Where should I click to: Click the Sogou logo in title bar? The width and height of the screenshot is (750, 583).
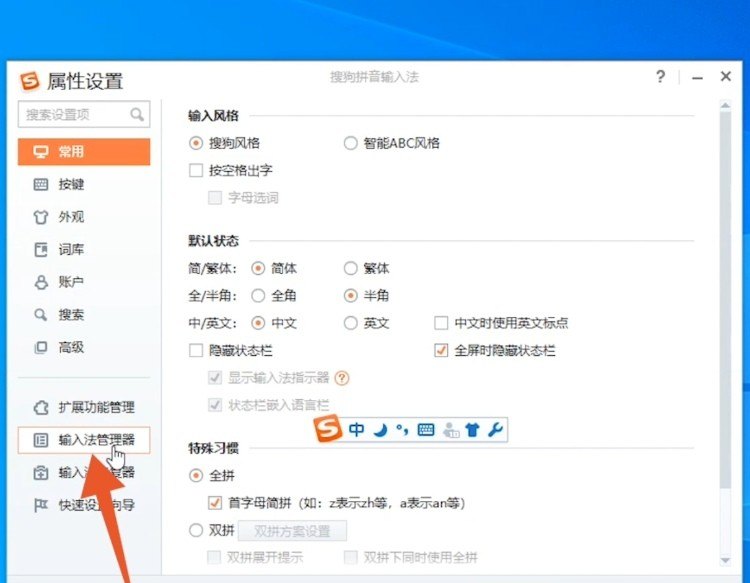pyautogui.click(x=29, y=81)
